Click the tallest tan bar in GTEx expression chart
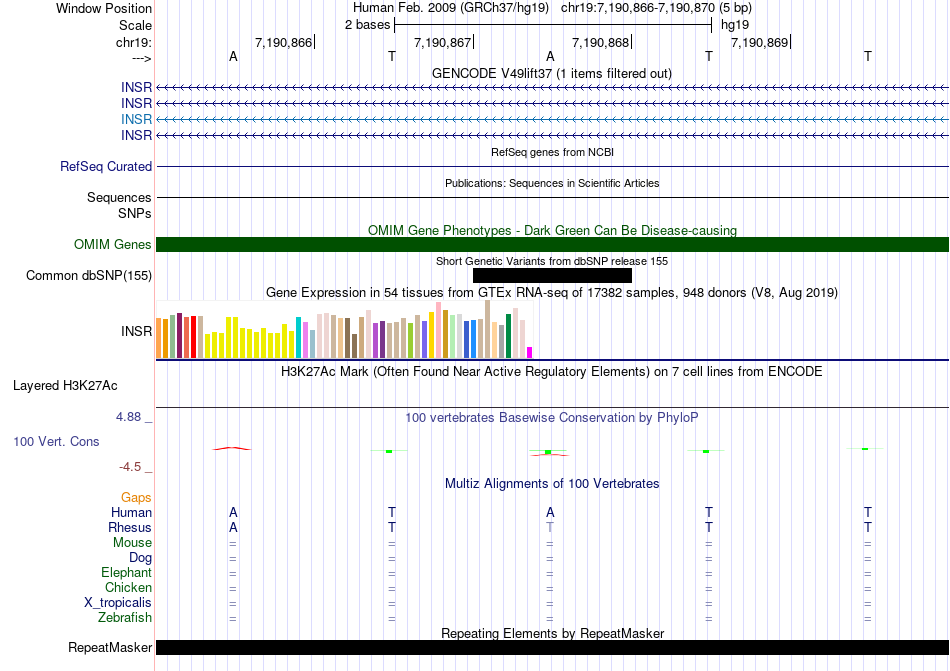950x671 pixels. coord(487,329)
